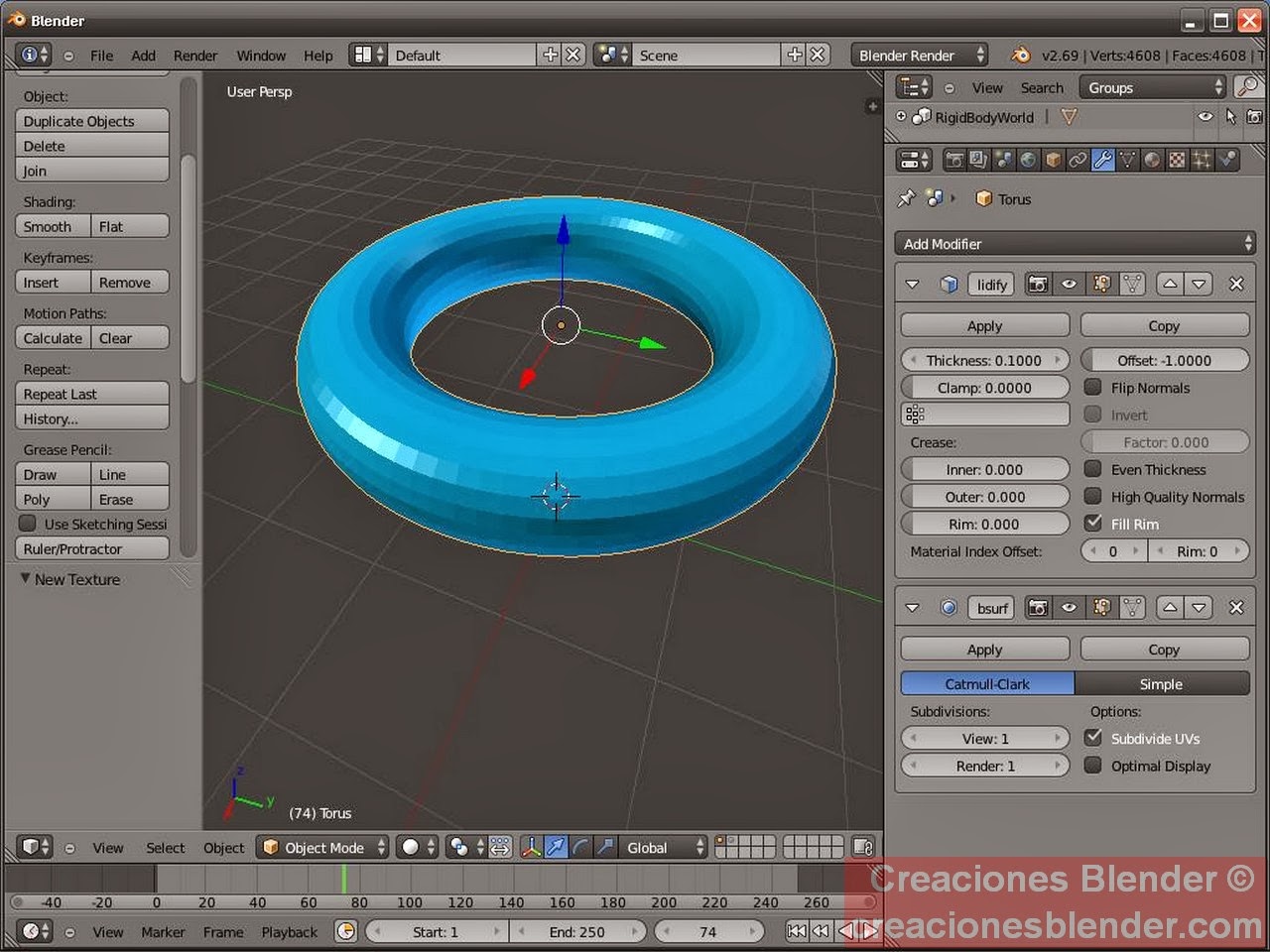Viewport: 1270px width, 952px height.
Task: Select the Scene properties tab
Action: [x=1004, y=159]
